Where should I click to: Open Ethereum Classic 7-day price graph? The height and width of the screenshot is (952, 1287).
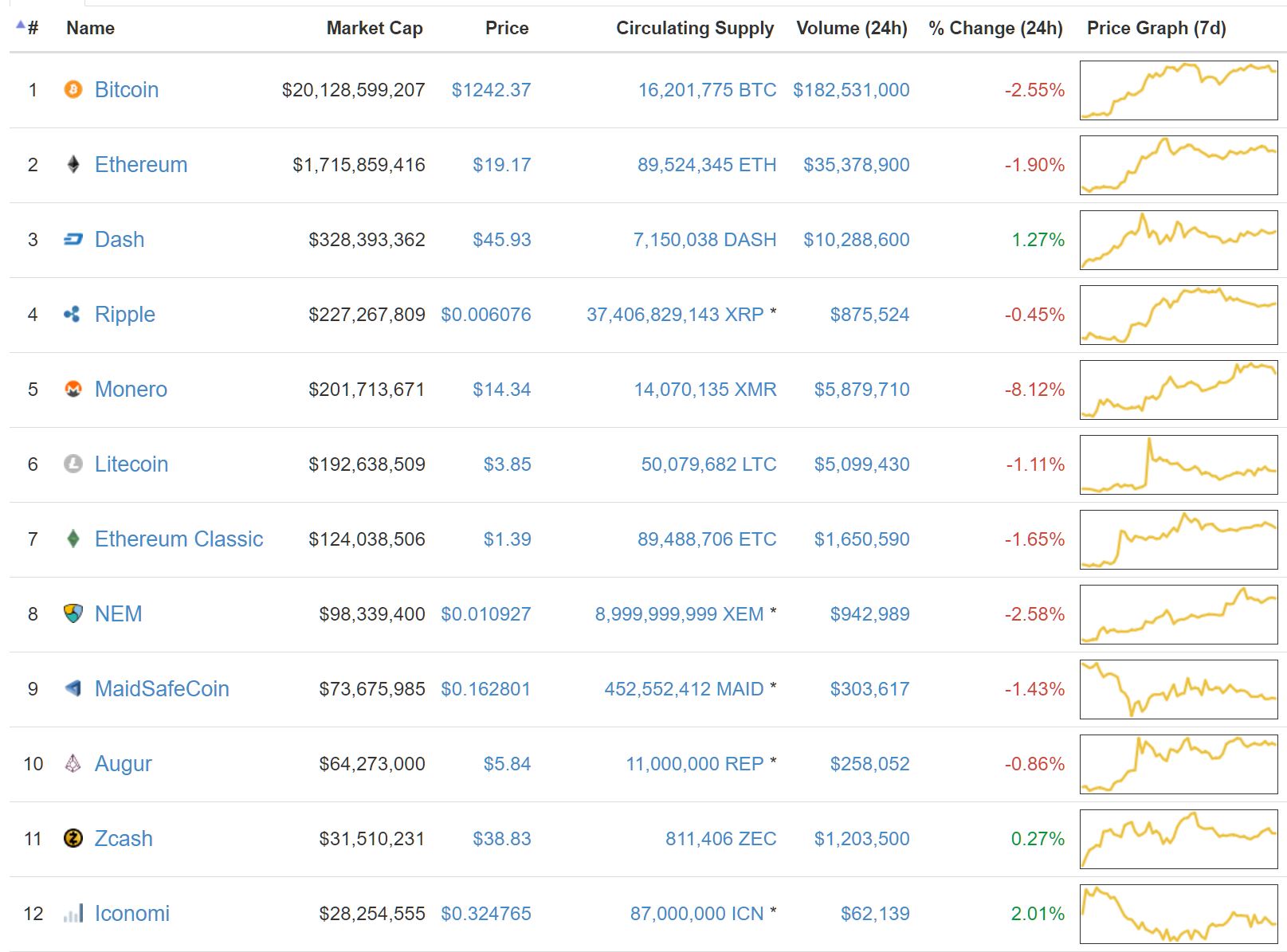click(1179, 539)
